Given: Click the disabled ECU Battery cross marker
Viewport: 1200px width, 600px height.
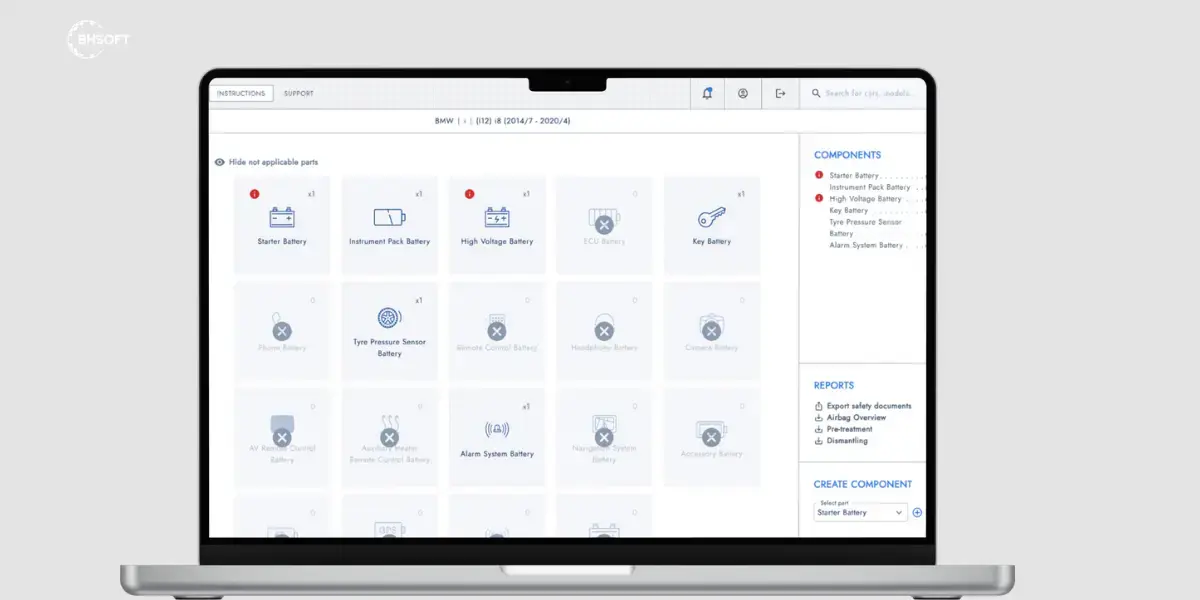Looking at the screenshot, I should (604, 225).
